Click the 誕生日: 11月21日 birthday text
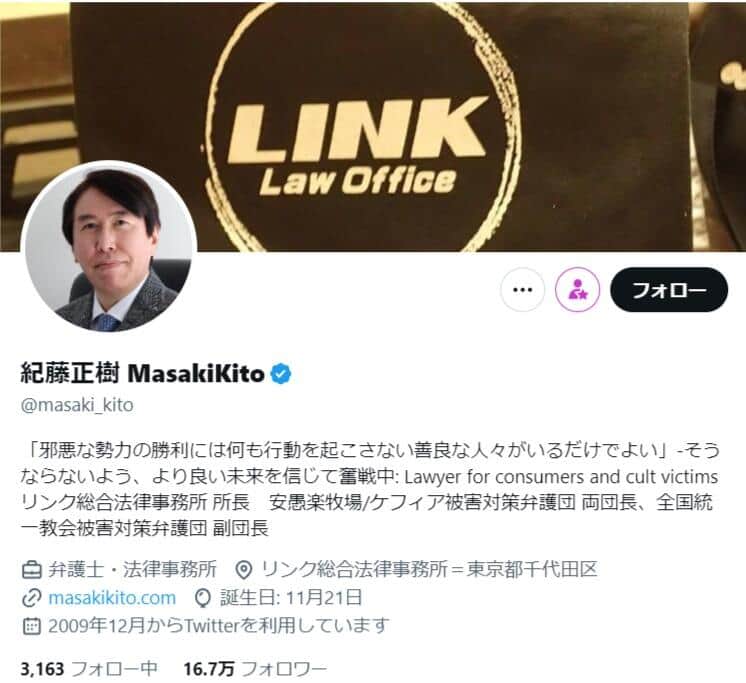 tap(291, 598)
